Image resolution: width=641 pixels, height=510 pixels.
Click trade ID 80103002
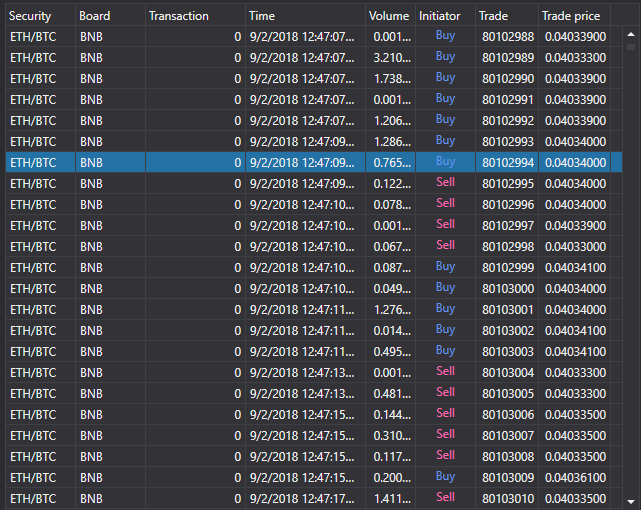pos(508,331)
